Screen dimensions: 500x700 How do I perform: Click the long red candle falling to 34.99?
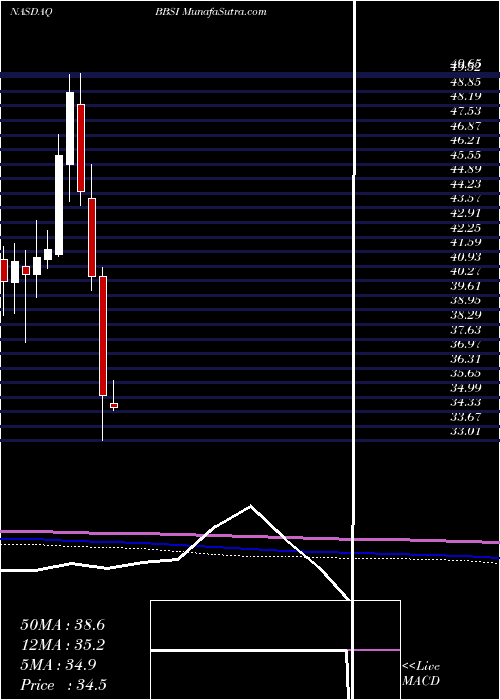click(x=103, y=336)
